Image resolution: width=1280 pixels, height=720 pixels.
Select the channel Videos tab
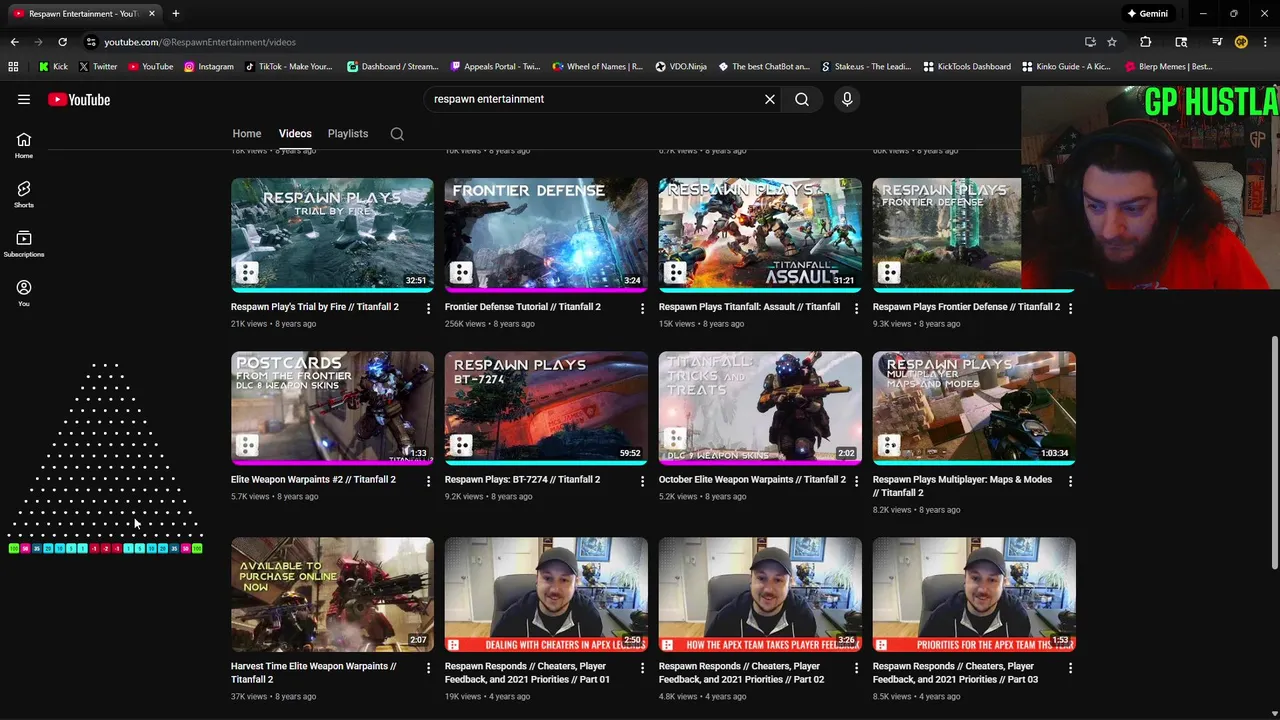[295, 133]
